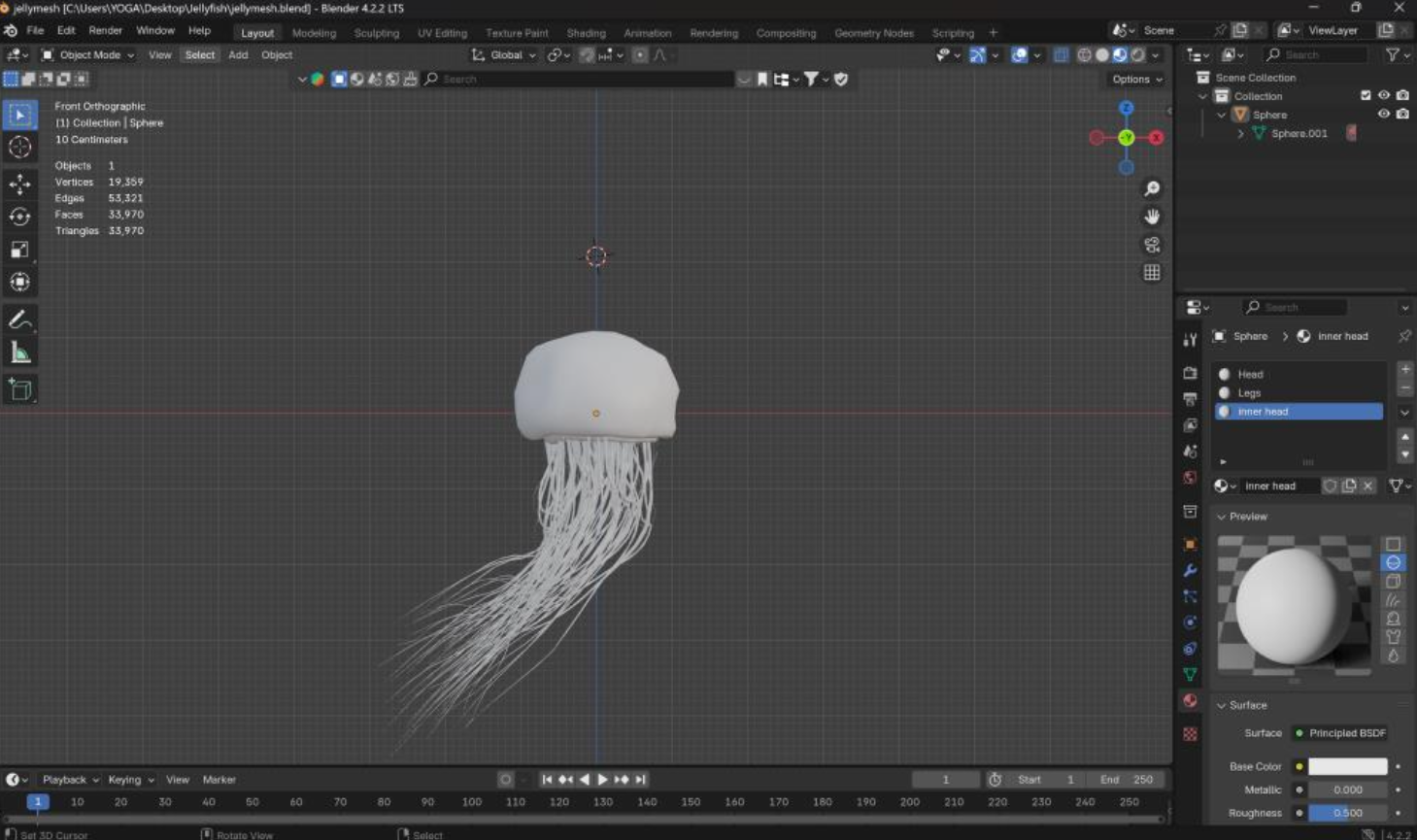Viewport: 1417px width, 840px height.
Task: Hide the Sphere object in viewport
Action: point(1384,115)
